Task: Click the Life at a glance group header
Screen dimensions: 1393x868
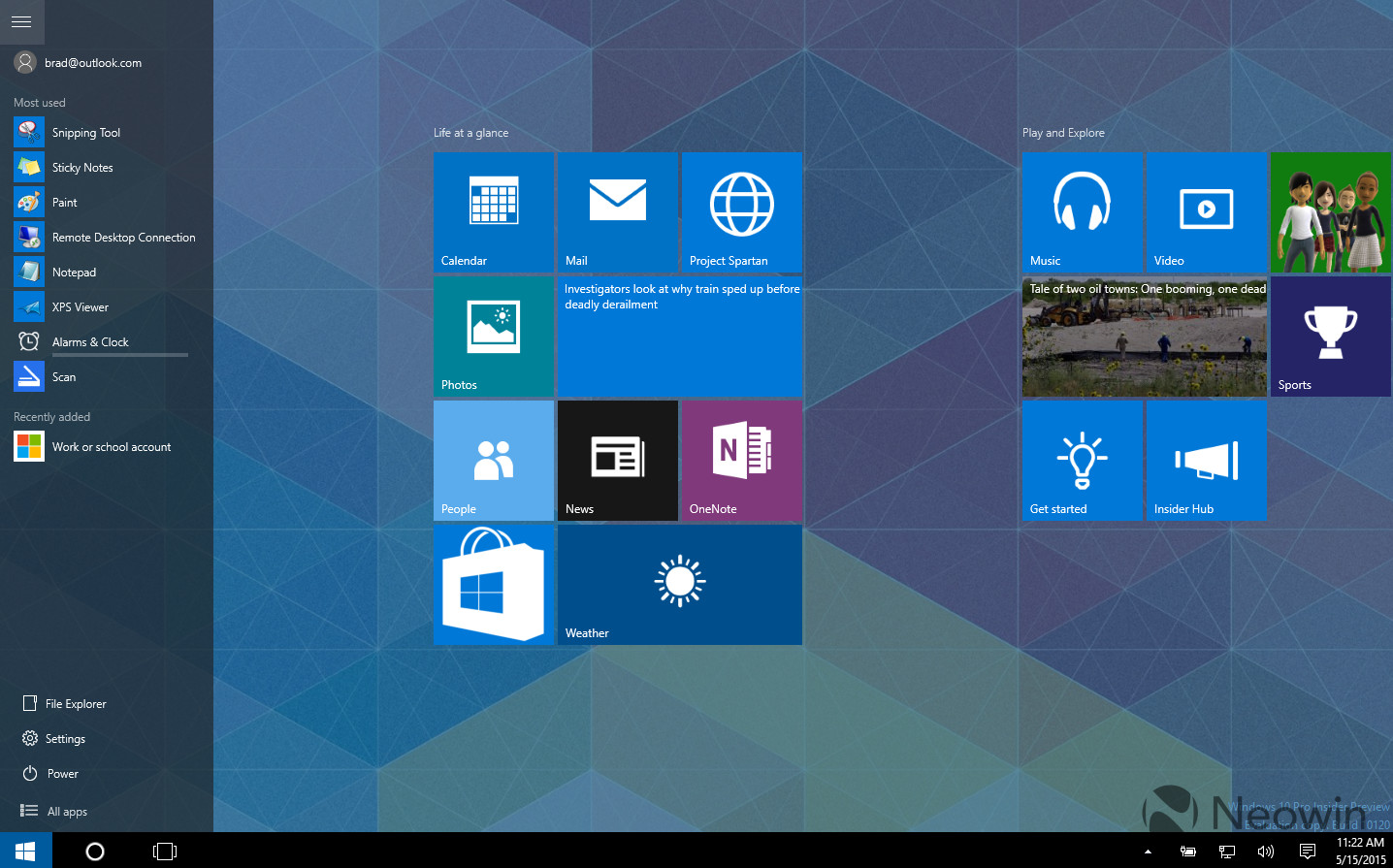Action: point(470,133)
